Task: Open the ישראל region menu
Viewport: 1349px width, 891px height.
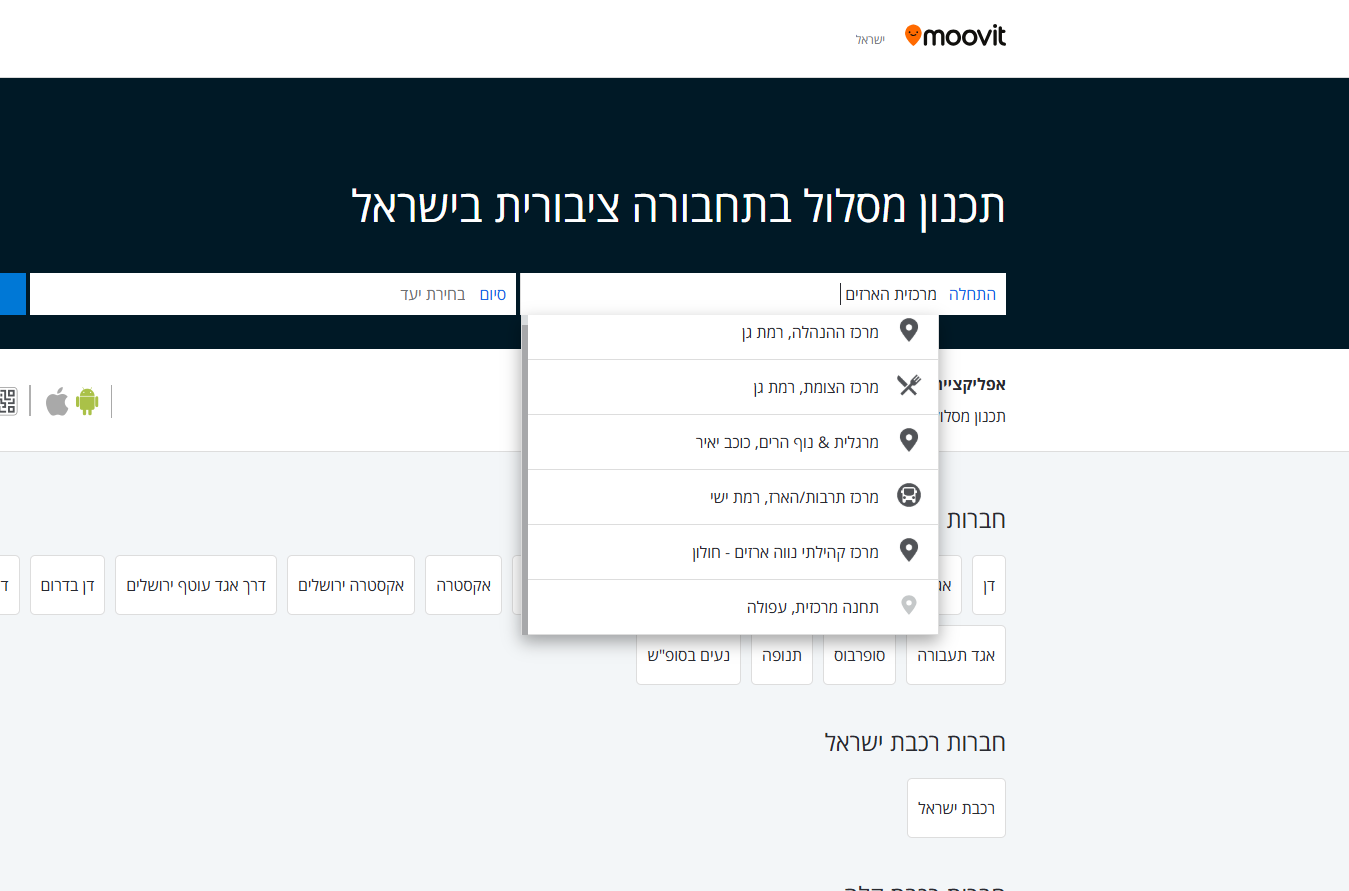Action: [869, 38]
